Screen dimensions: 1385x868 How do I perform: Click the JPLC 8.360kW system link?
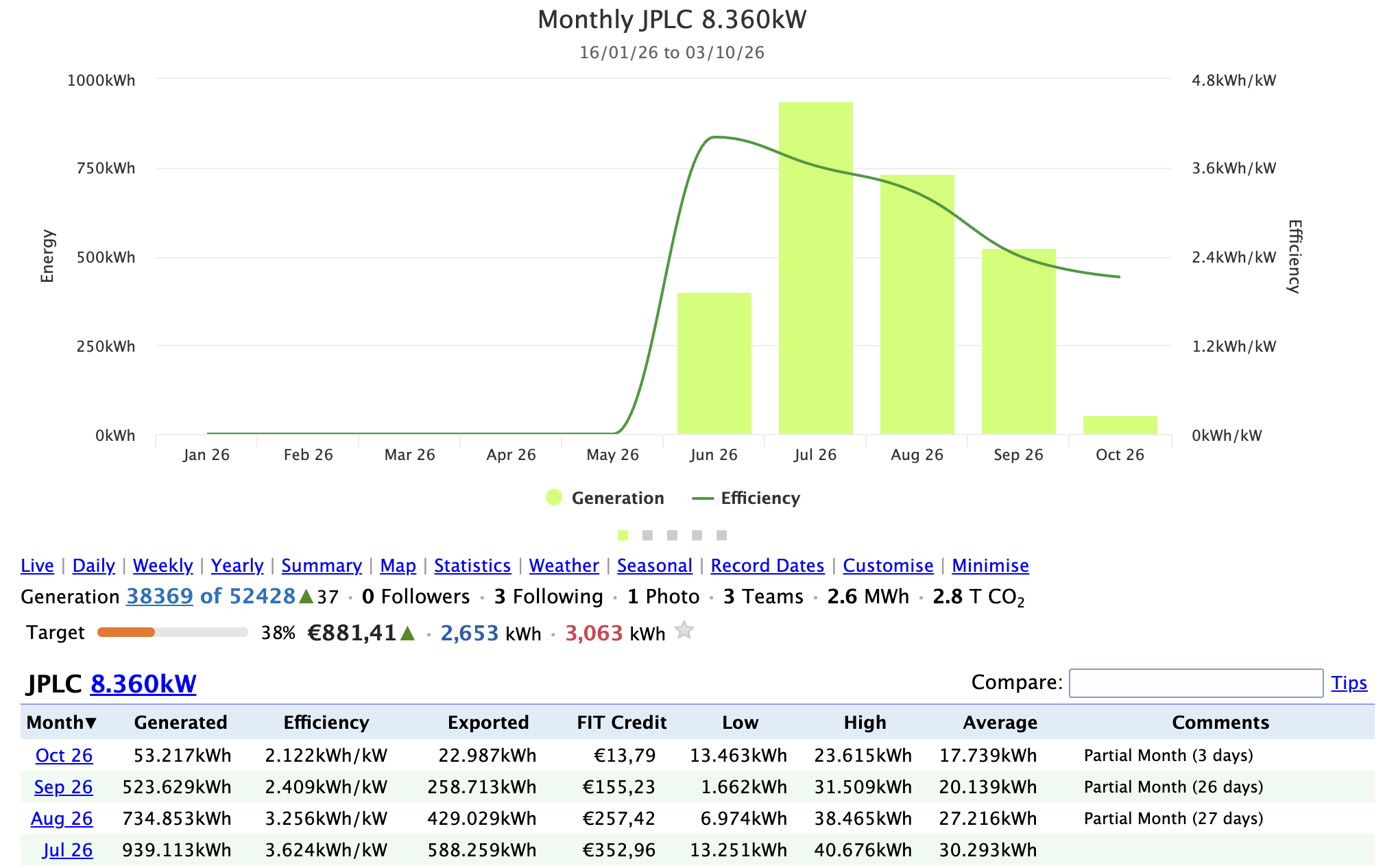tap(143, 684)
